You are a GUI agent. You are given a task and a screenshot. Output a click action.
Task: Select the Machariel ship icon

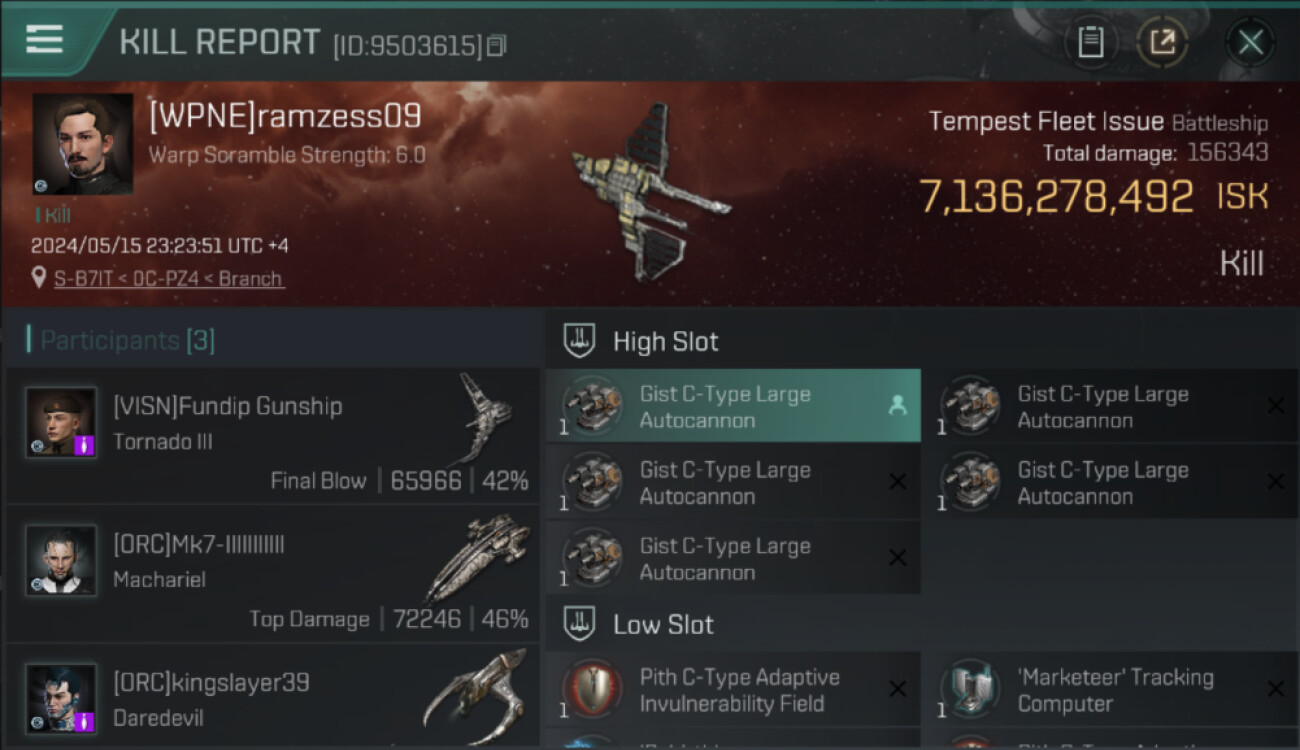pyautogui.click(x=478, y=558)
